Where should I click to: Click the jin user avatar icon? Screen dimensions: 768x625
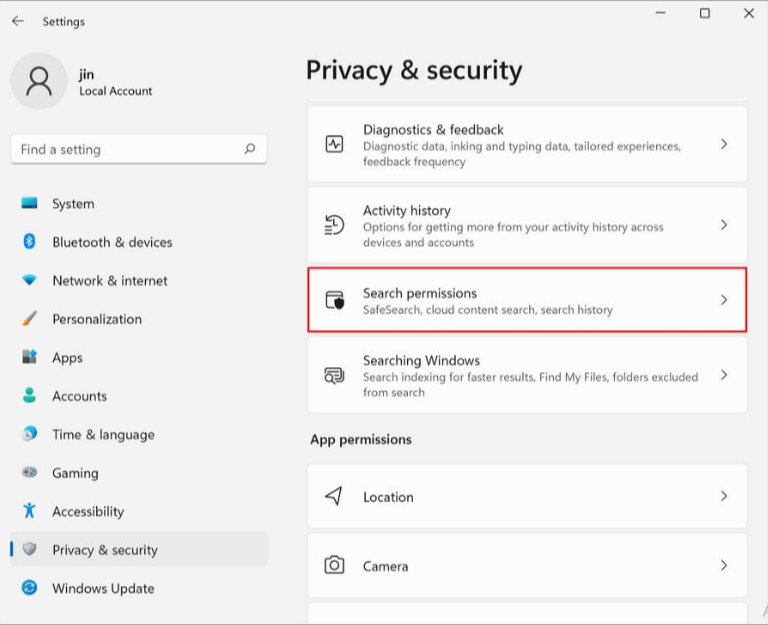click(39, 81)
